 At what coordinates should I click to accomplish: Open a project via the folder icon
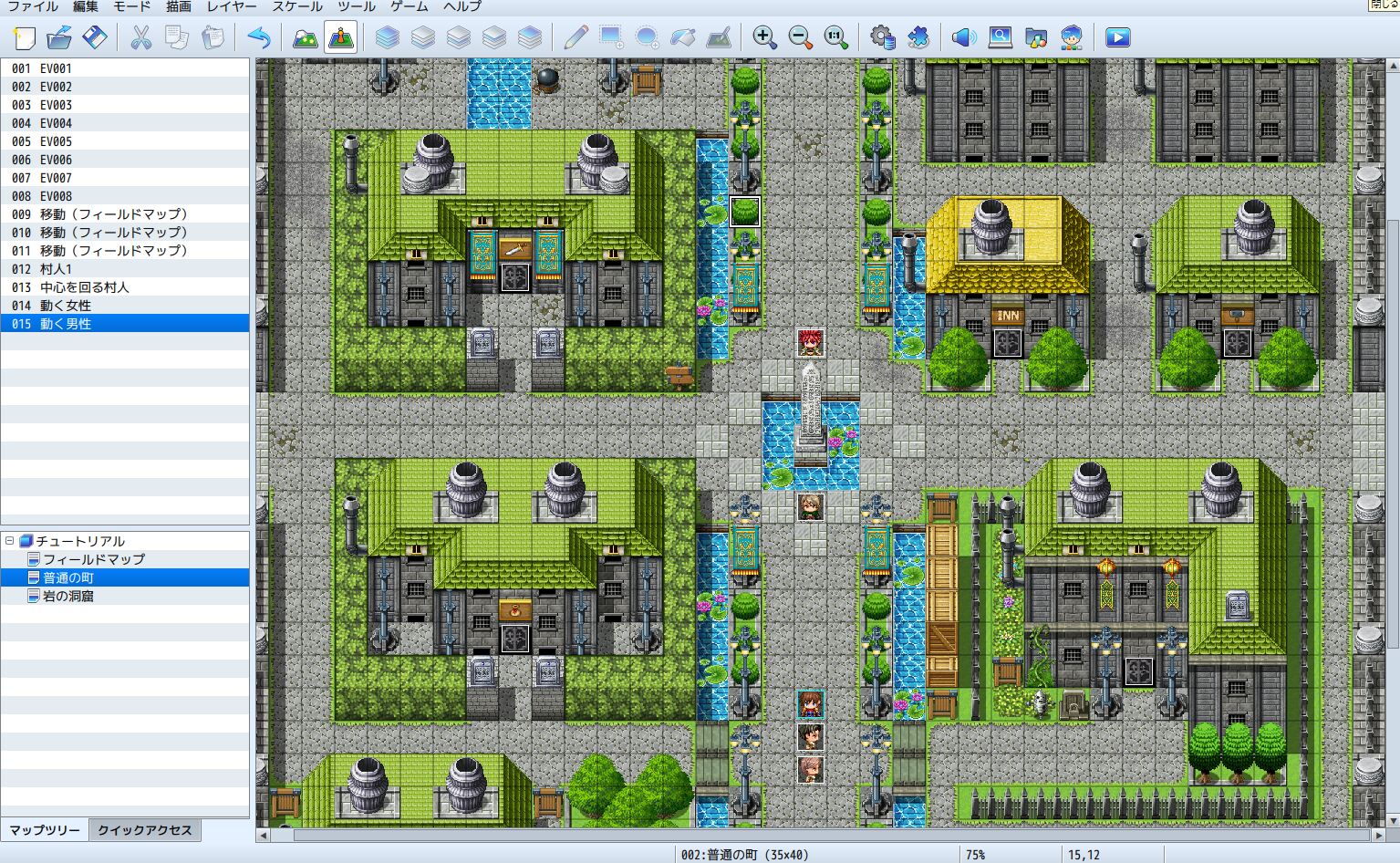click(59, 37)
